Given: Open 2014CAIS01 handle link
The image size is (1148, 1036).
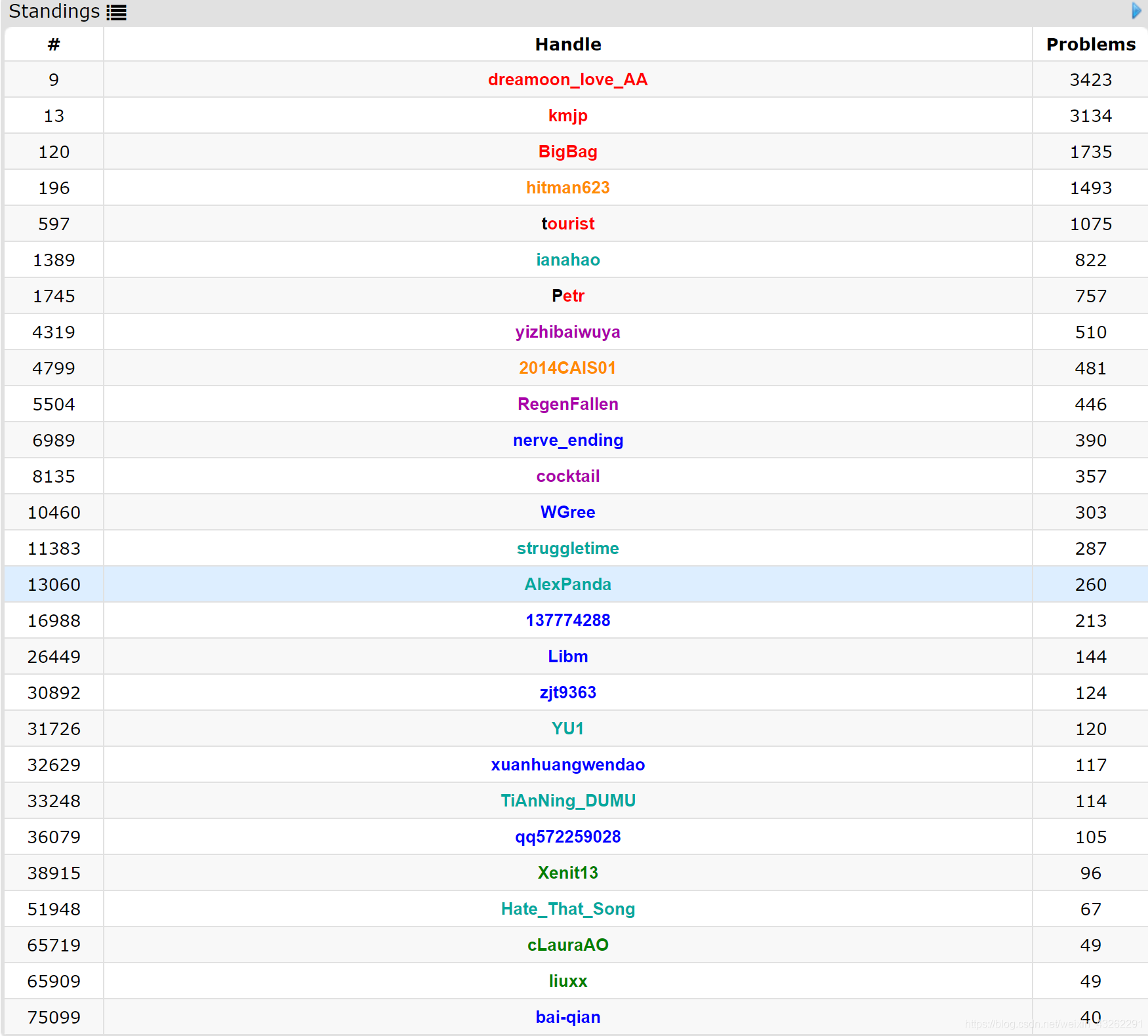Looking at the screenshot, I should (567, 368).
